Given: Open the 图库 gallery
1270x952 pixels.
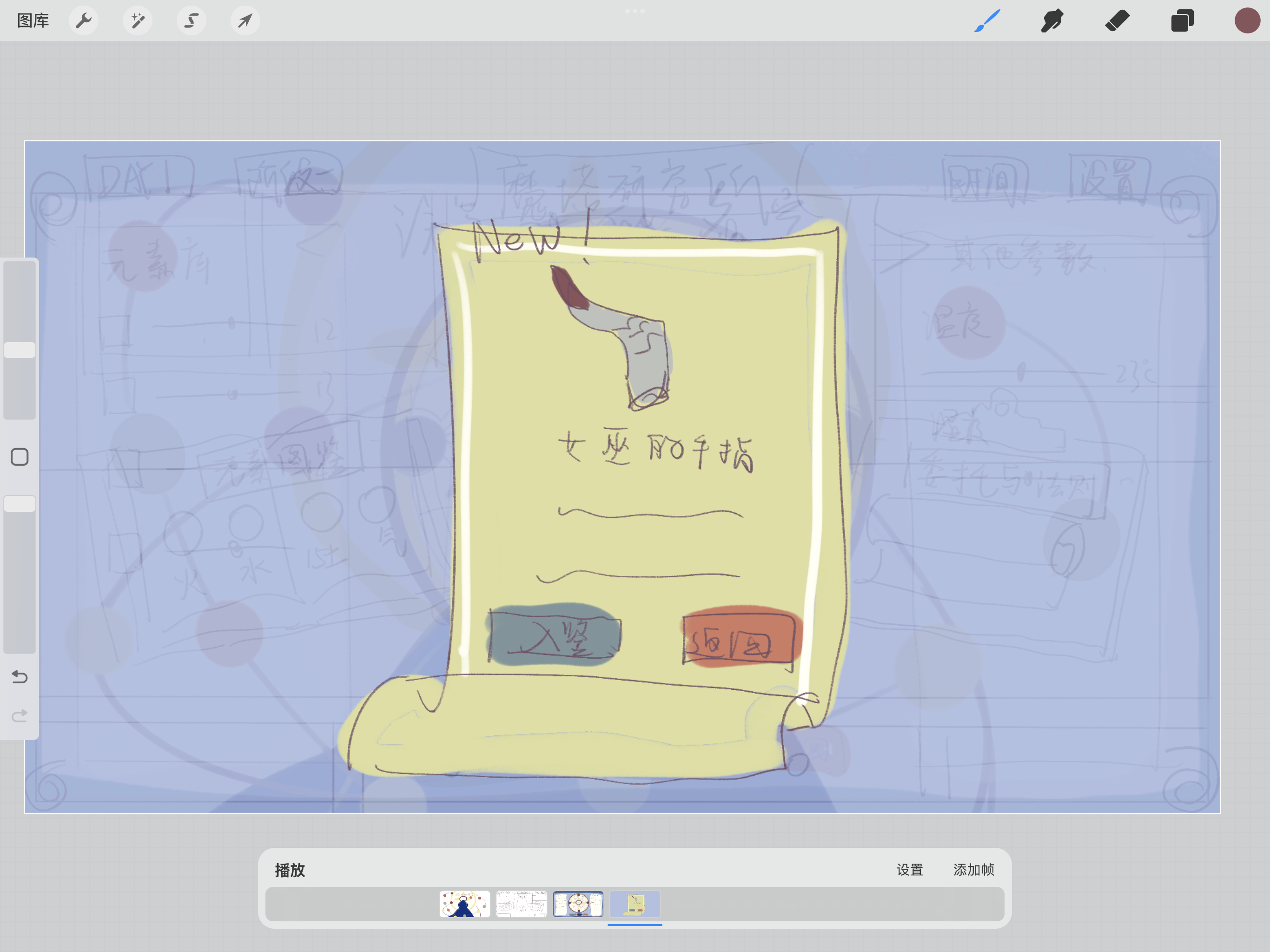Looking at the screenshot, I should pos(33,21).
